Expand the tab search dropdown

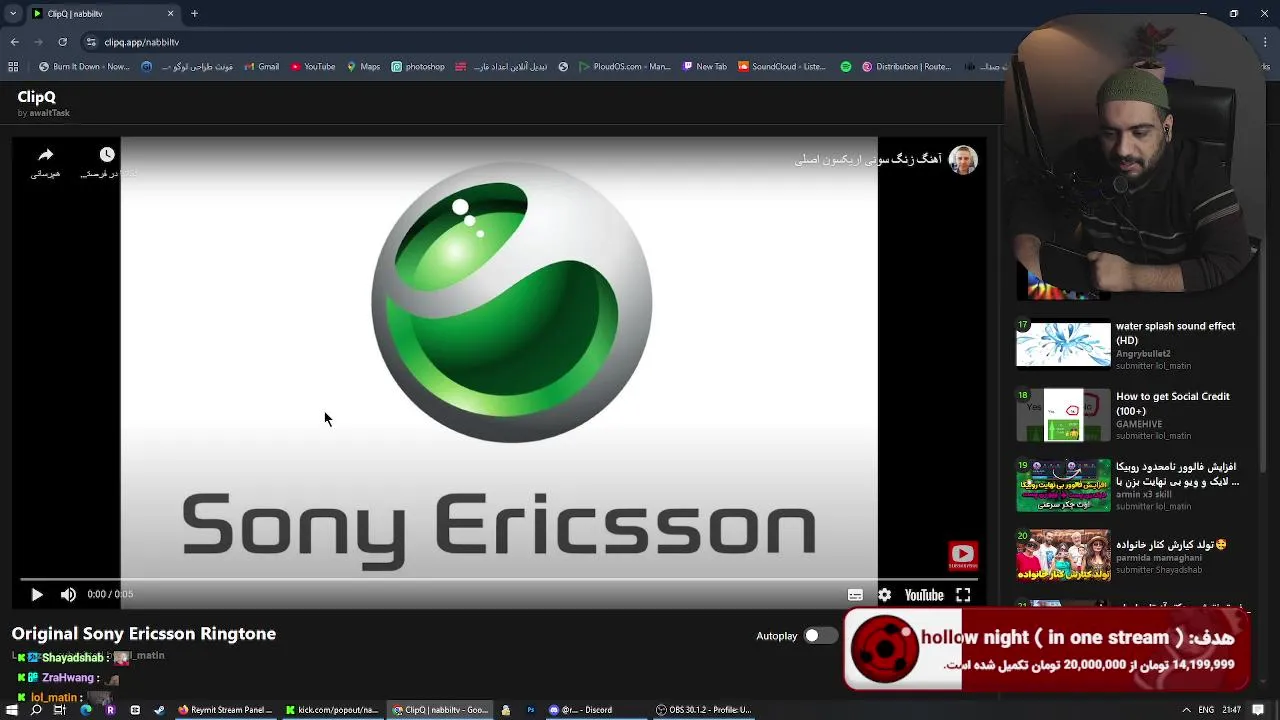point(12,13)
